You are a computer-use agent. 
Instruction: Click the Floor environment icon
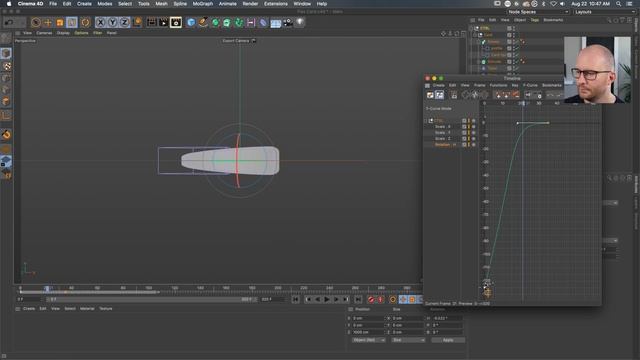point(276,23)
